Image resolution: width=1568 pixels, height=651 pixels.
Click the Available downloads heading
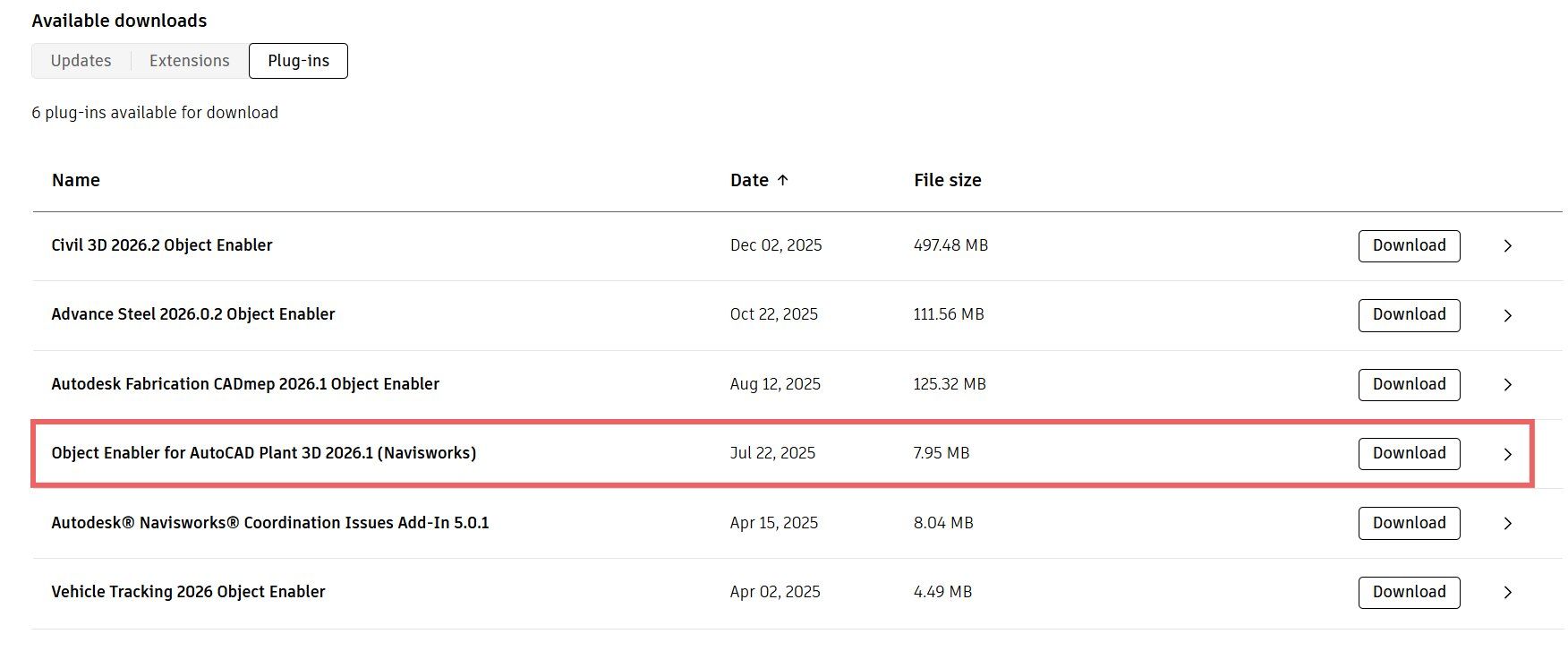click(x=119, y=21)
